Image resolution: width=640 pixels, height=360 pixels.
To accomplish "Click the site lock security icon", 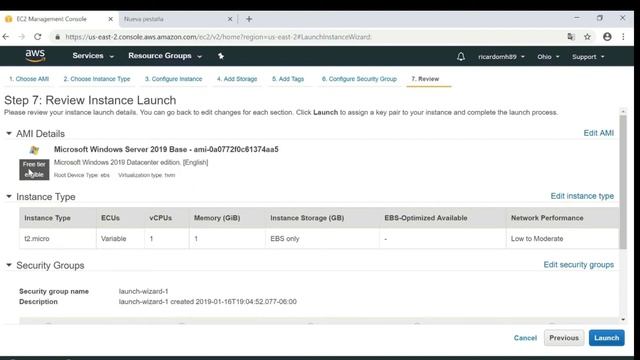I will click(58, 37).
